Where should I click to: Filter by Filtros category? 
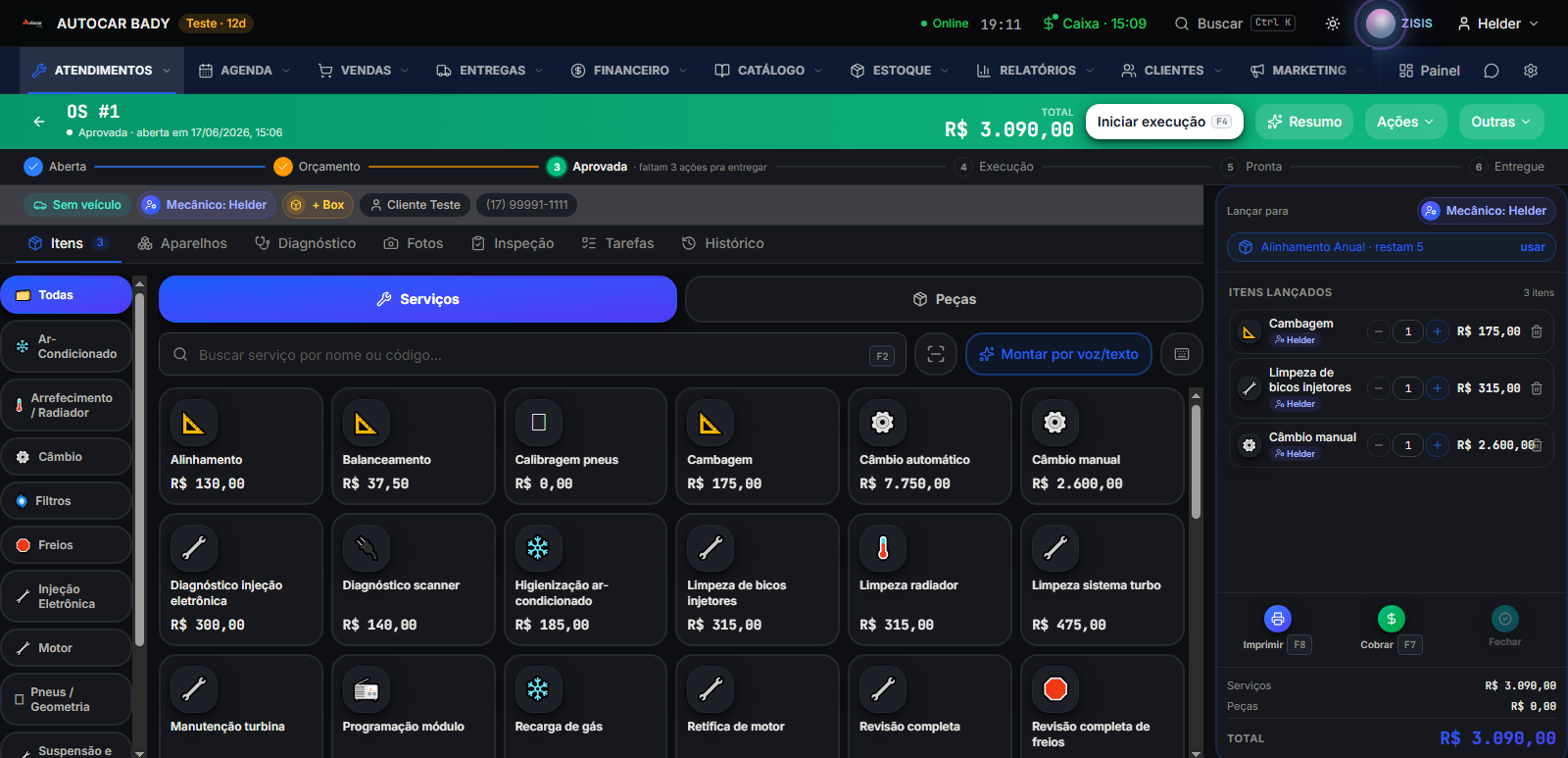click(x=67, y=501)
